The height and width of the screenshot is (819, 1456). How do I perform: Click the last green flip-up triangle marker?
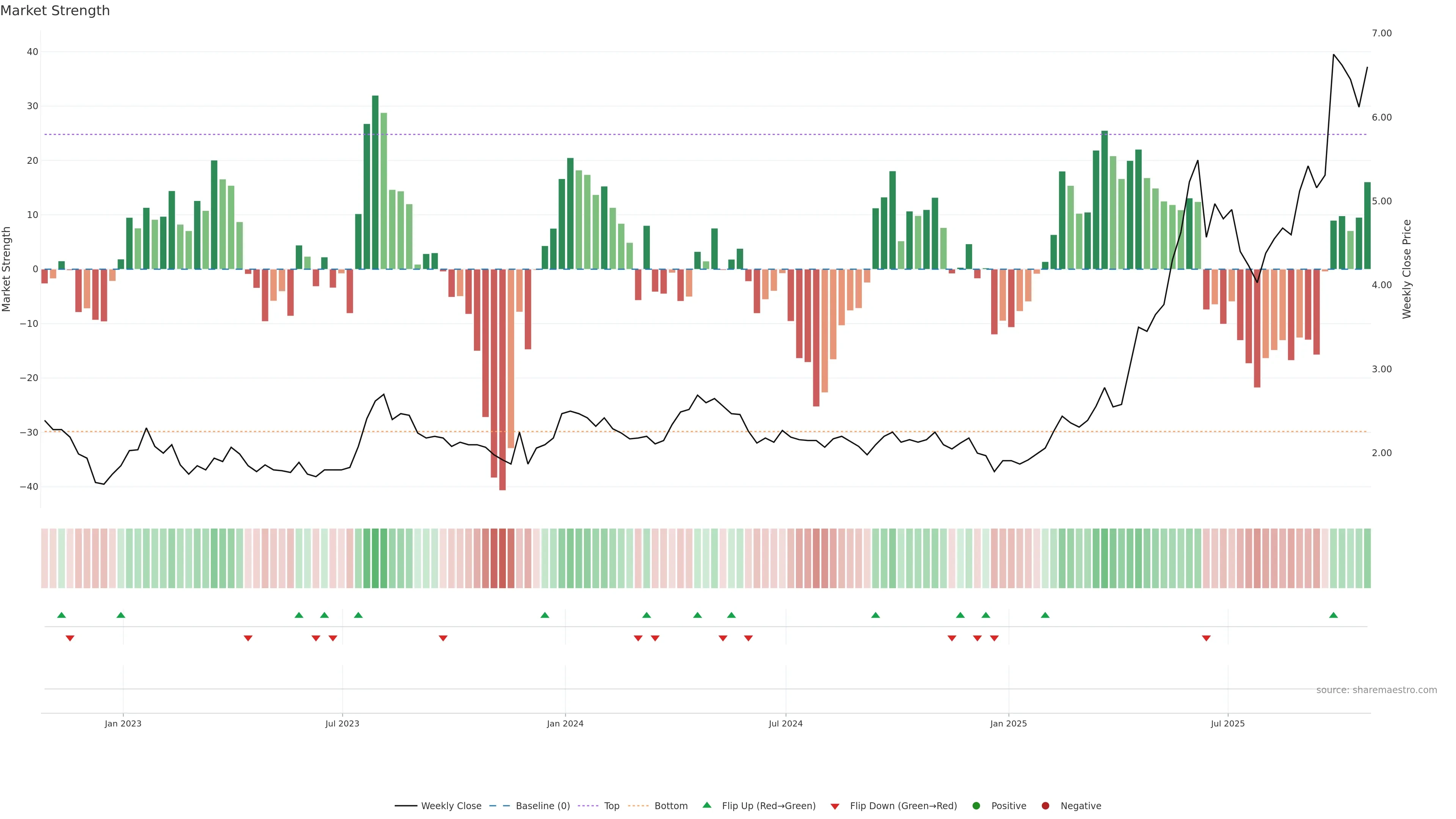[x=1334, y=615]
